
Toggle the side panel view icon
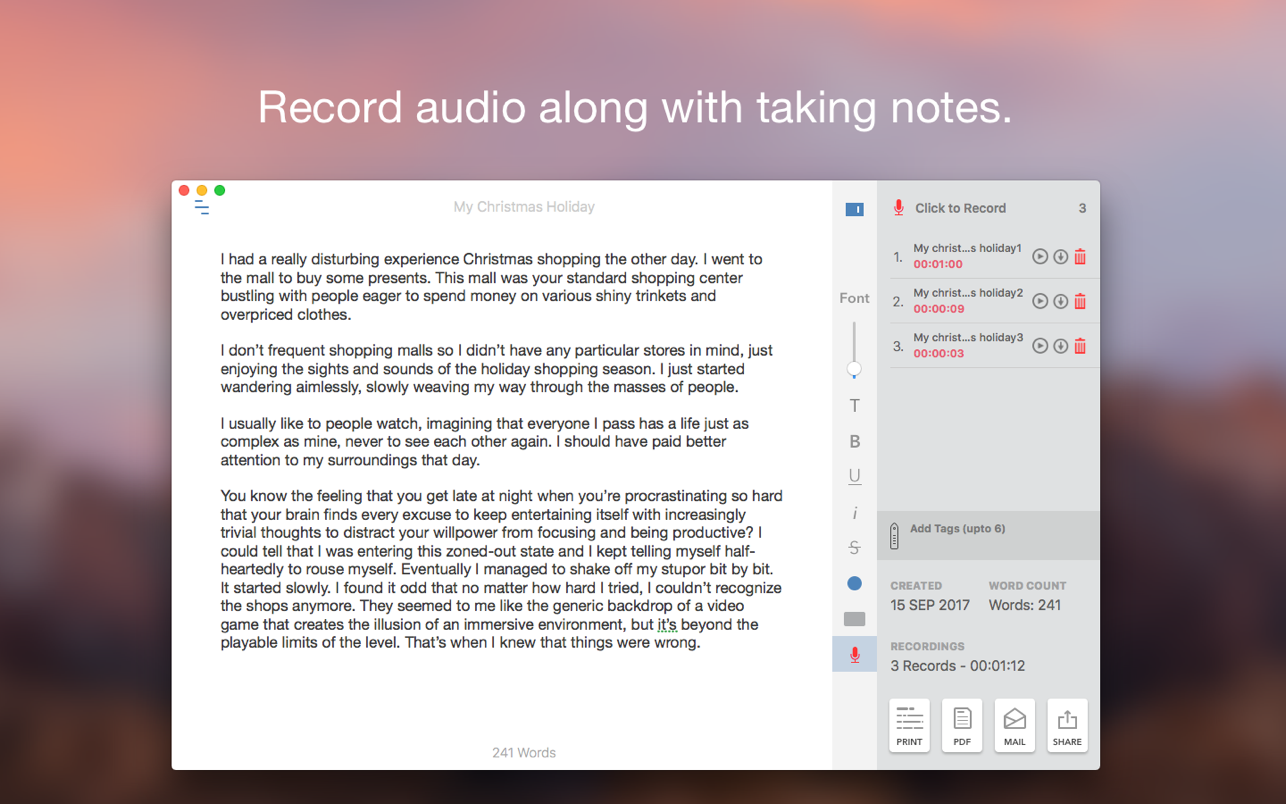pyautogui.click(x=854, y=209)
